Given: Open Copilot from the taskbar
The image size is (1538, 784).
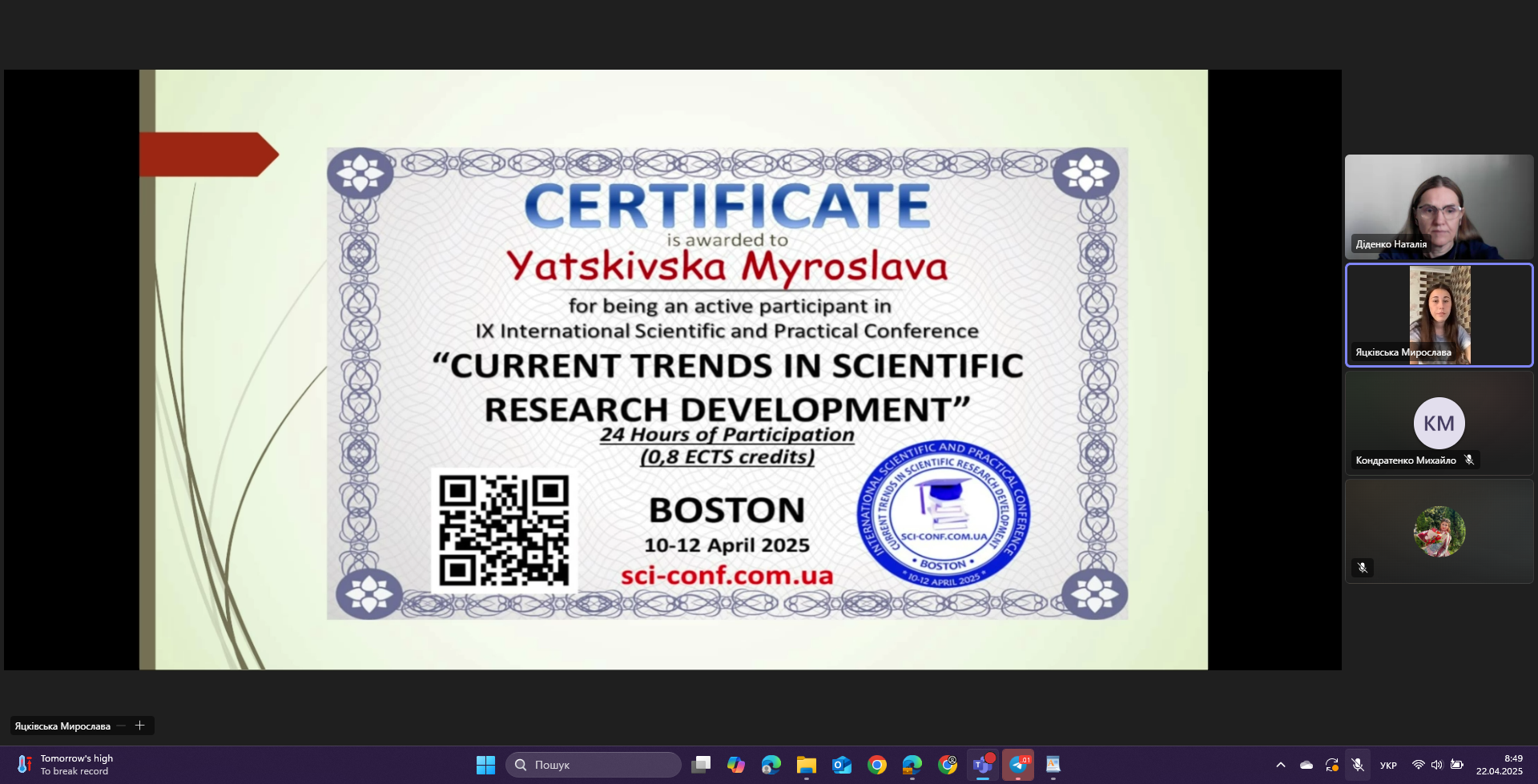Looking at the screenshot, I should click(x=735, y=765).
